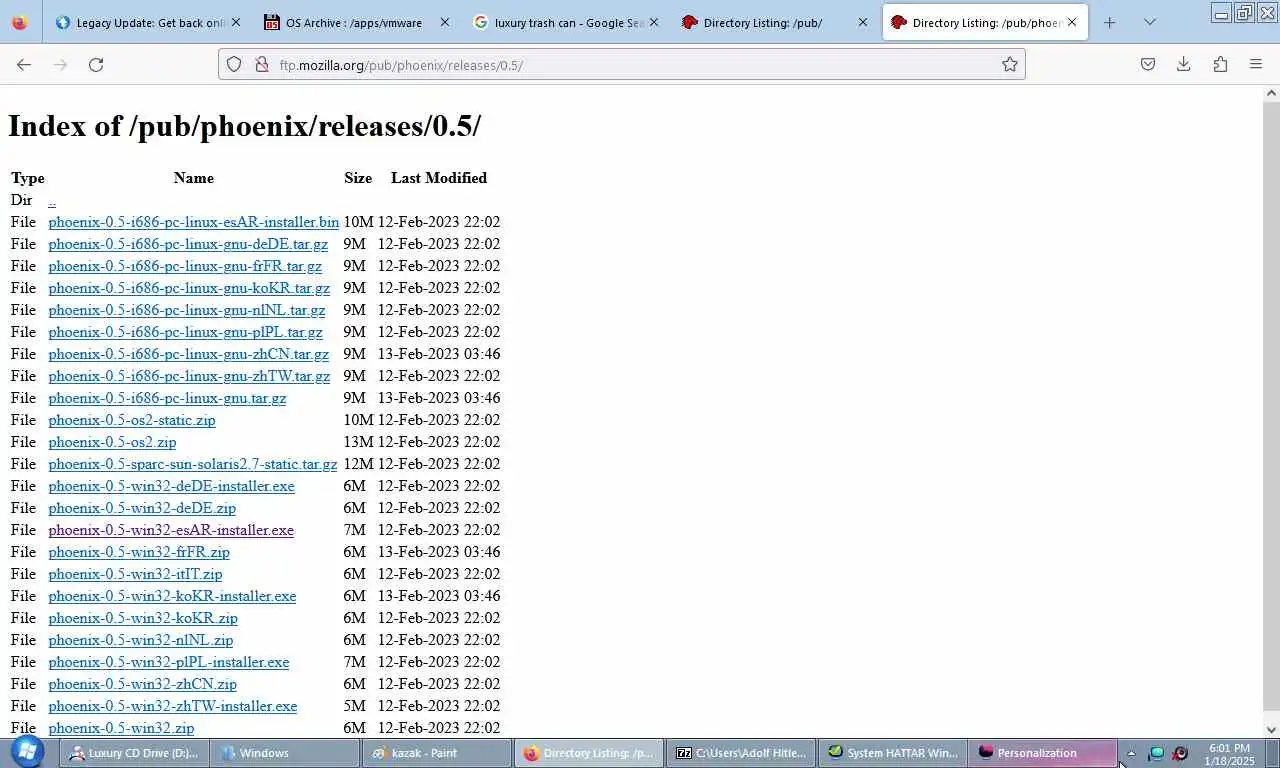The image size is (1280, 768).
Task: Close the Legacy Update tab
Action: (x=236, y=22)
